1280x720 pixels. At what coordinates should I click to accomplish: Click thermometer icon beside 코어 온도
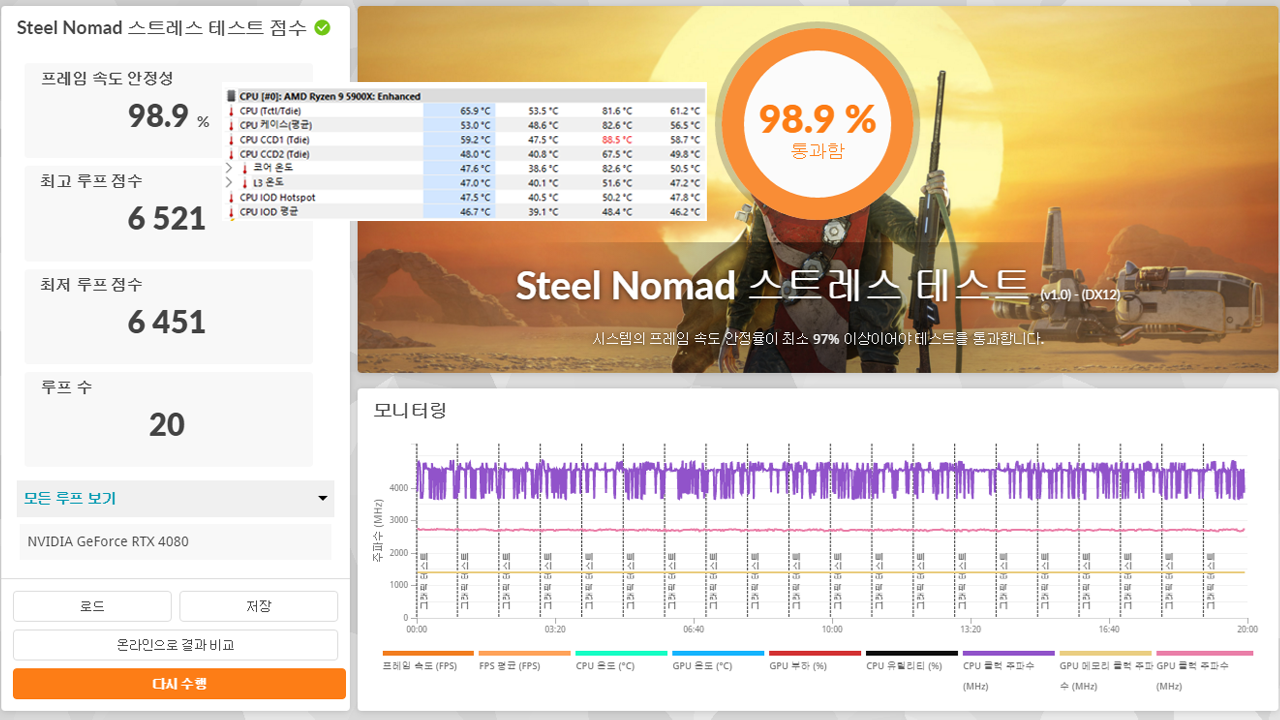click(245, 168)
